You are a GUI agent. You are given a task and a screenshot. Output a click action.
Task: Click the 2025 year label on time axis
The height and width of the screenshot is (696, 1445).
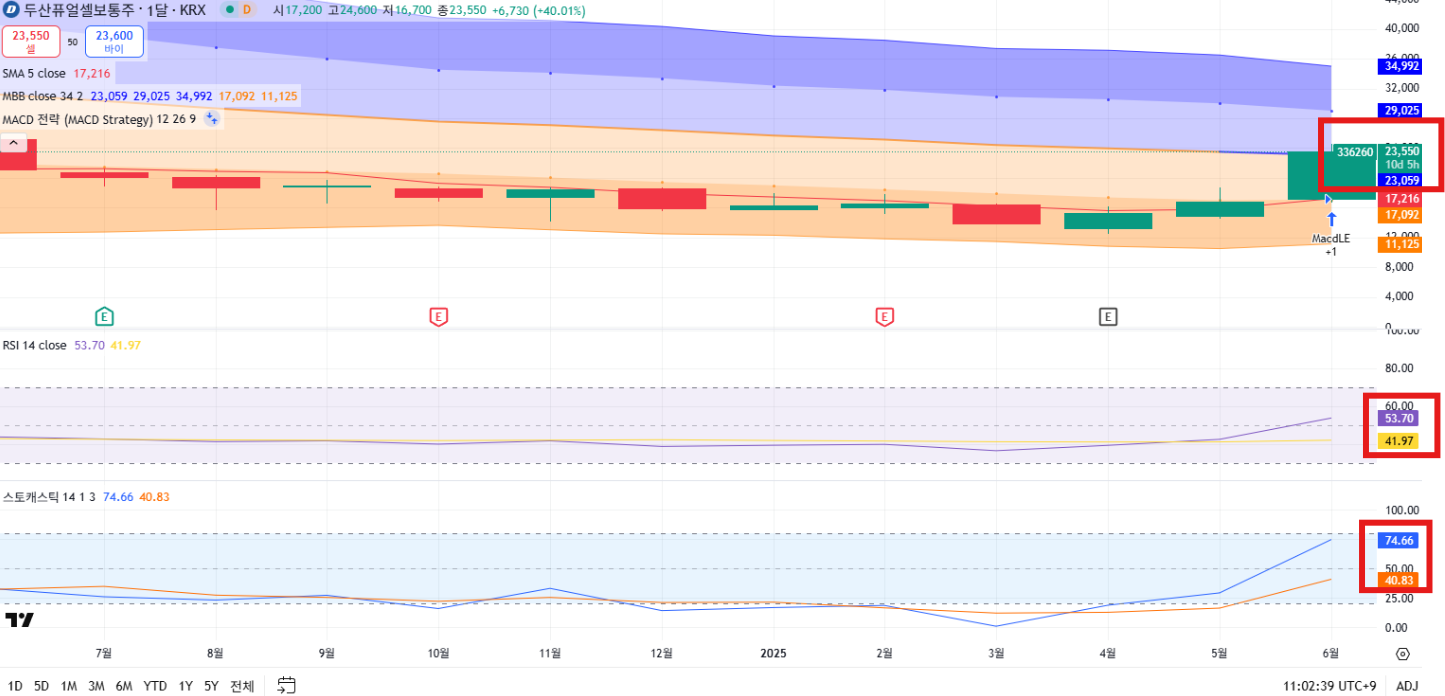click(x=773, y=653)
